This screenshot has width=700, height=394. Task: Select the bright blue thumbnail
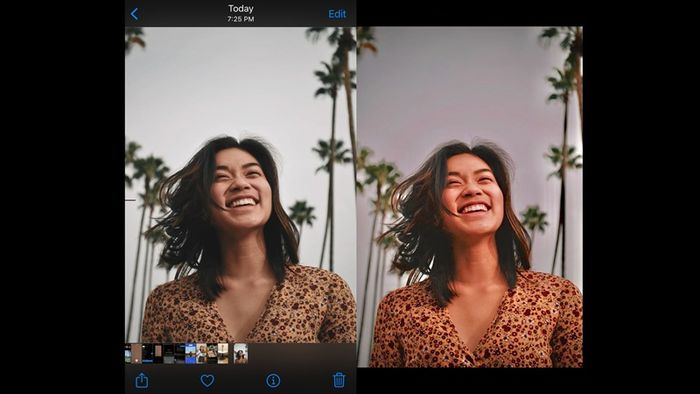tap(191, 353)
